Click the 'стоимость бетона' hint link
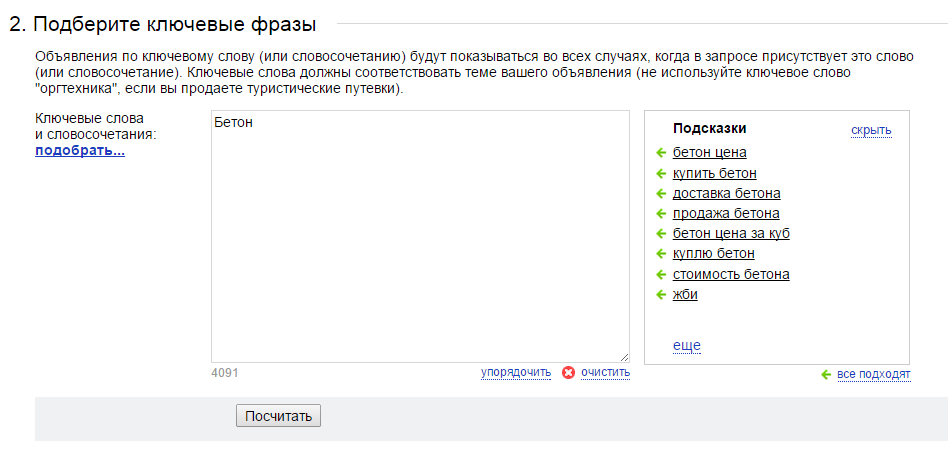The height and width of the screenshot is (467, 948). pos(731,275)
